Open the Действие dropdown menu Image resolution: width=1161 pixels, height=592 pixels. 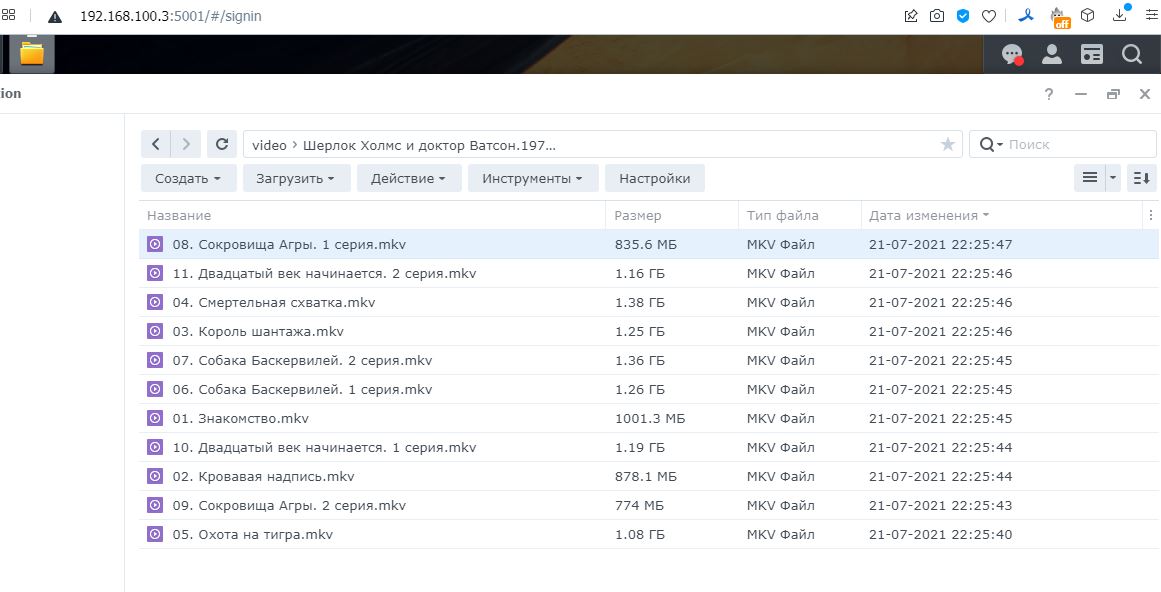[408, 179]
